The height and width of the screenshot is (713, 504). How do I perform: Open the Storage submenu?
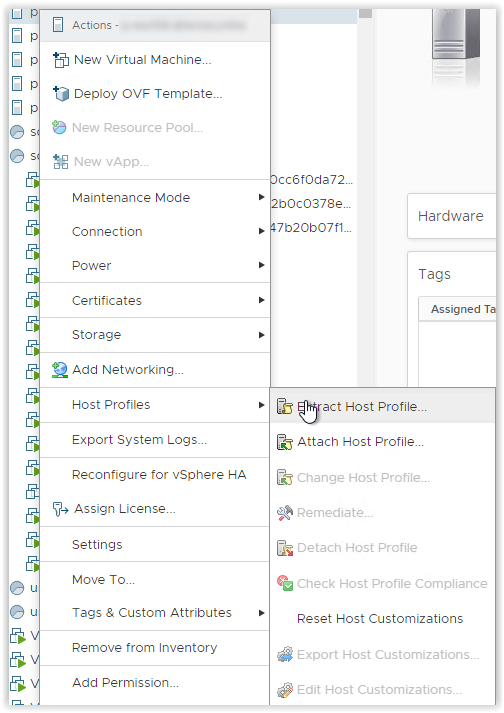point(155,335)
